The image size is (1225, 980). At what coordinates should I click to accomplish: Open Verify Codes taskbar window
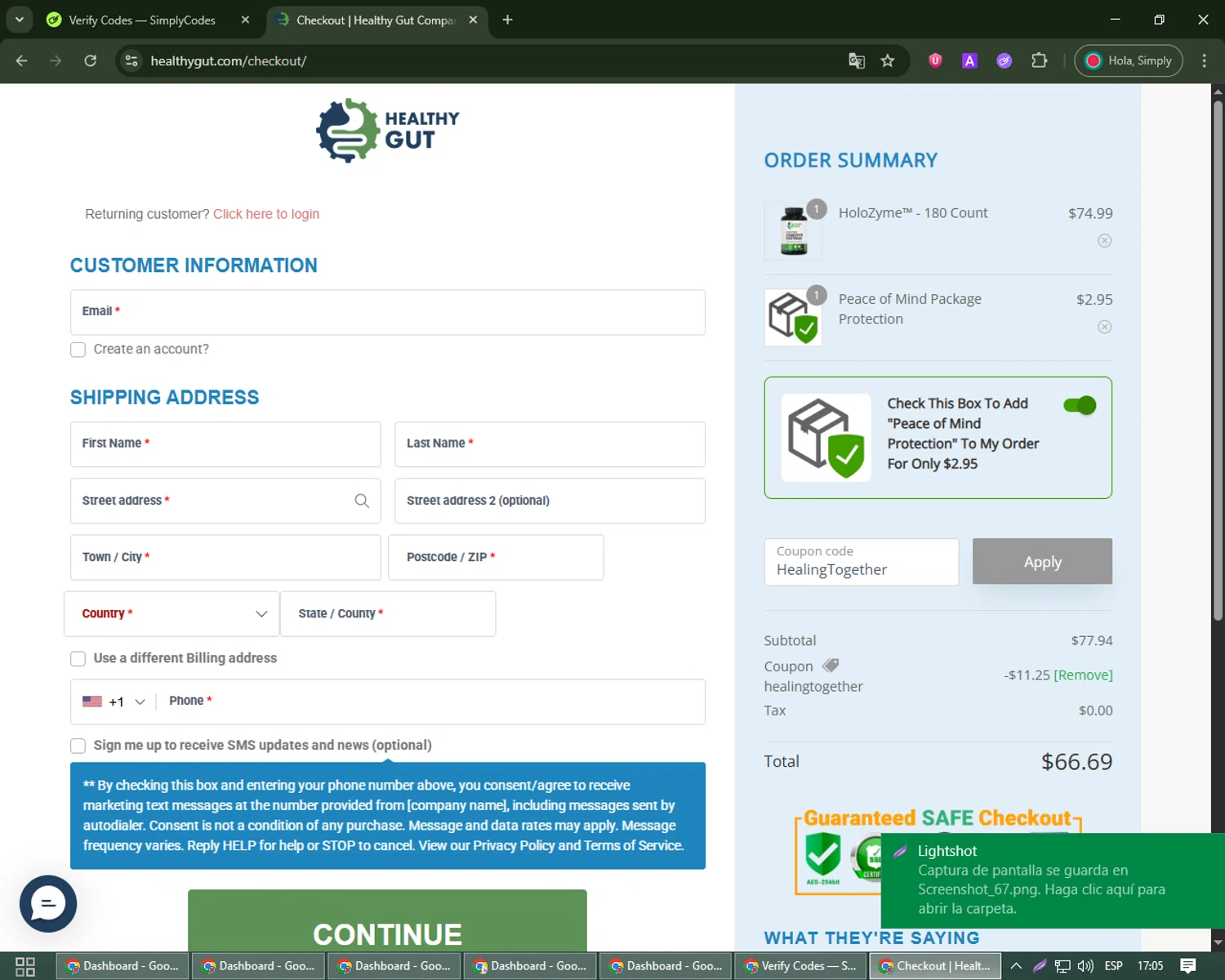coord(802,966)
